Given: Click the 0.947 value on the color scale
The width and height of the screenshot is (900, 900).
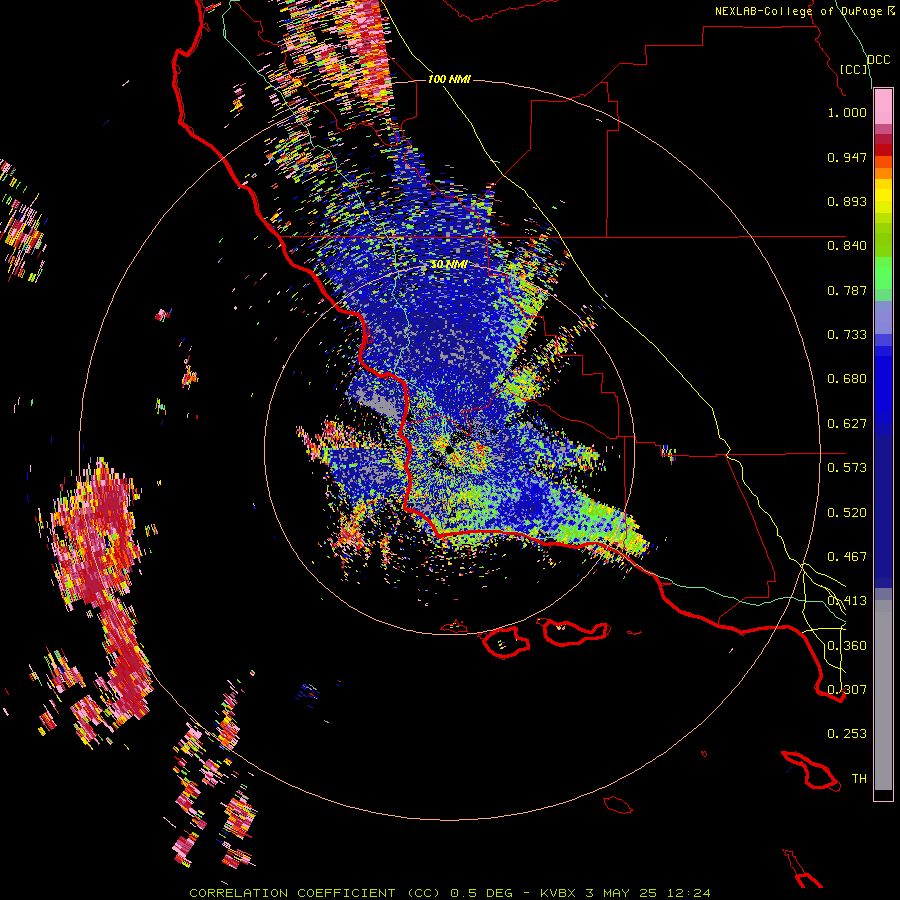Looking at the screenshot, I should coord(847,157).
